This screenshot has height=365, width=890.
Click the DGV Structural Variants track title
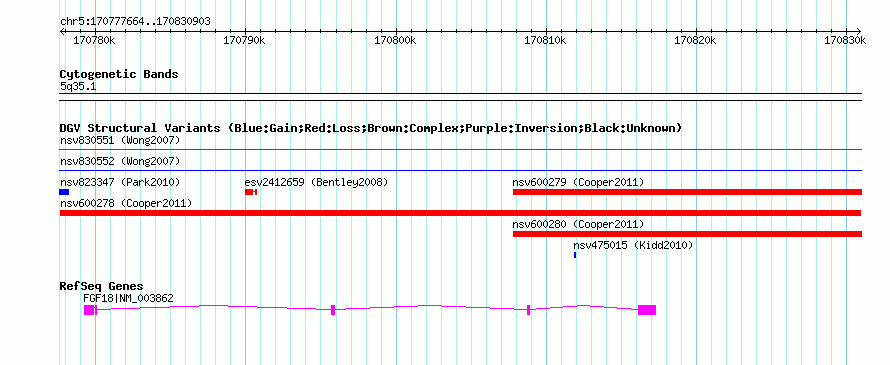tap(371, 128)
